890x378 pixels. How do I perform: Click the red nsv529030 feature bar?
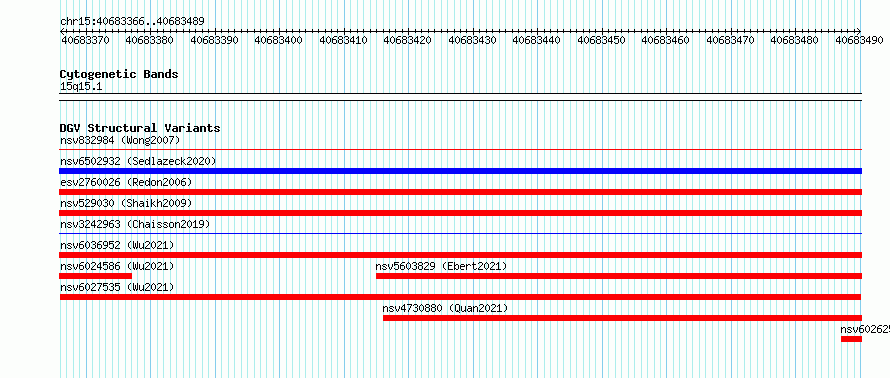tap(460, 213)
